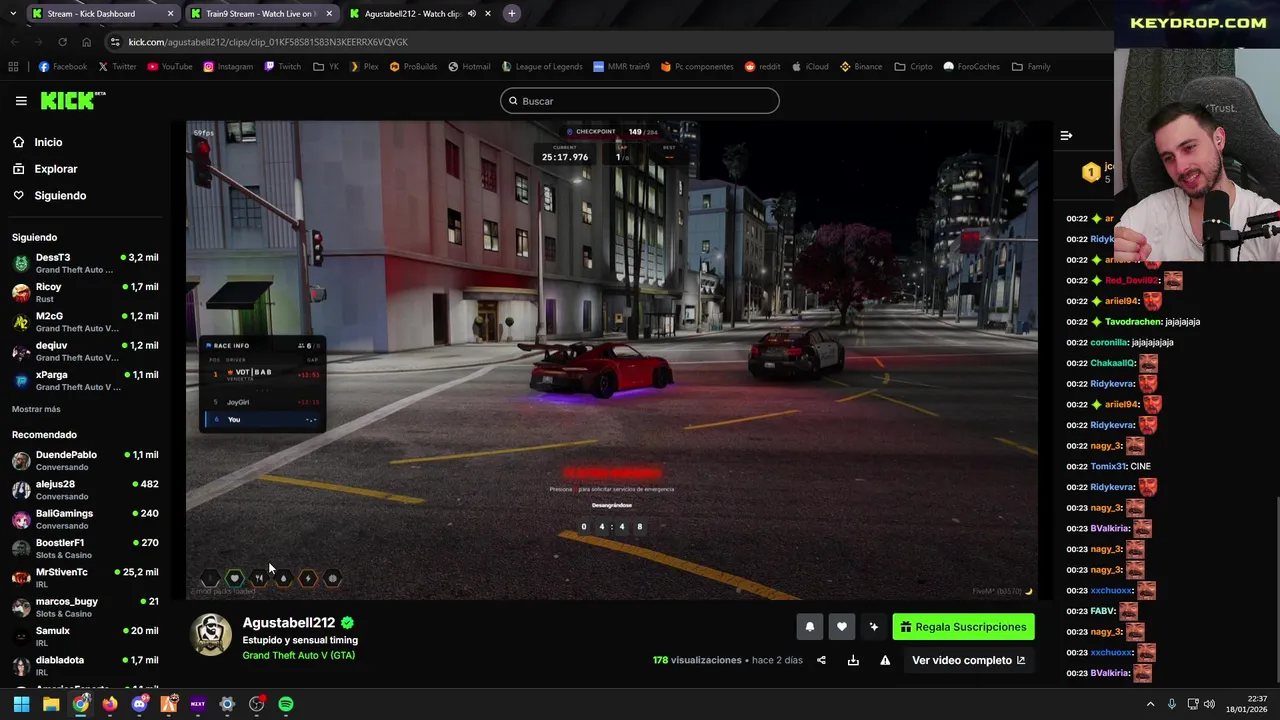Open DuendePablo recommended channel

pyautogui.click(x=85, y=460)
